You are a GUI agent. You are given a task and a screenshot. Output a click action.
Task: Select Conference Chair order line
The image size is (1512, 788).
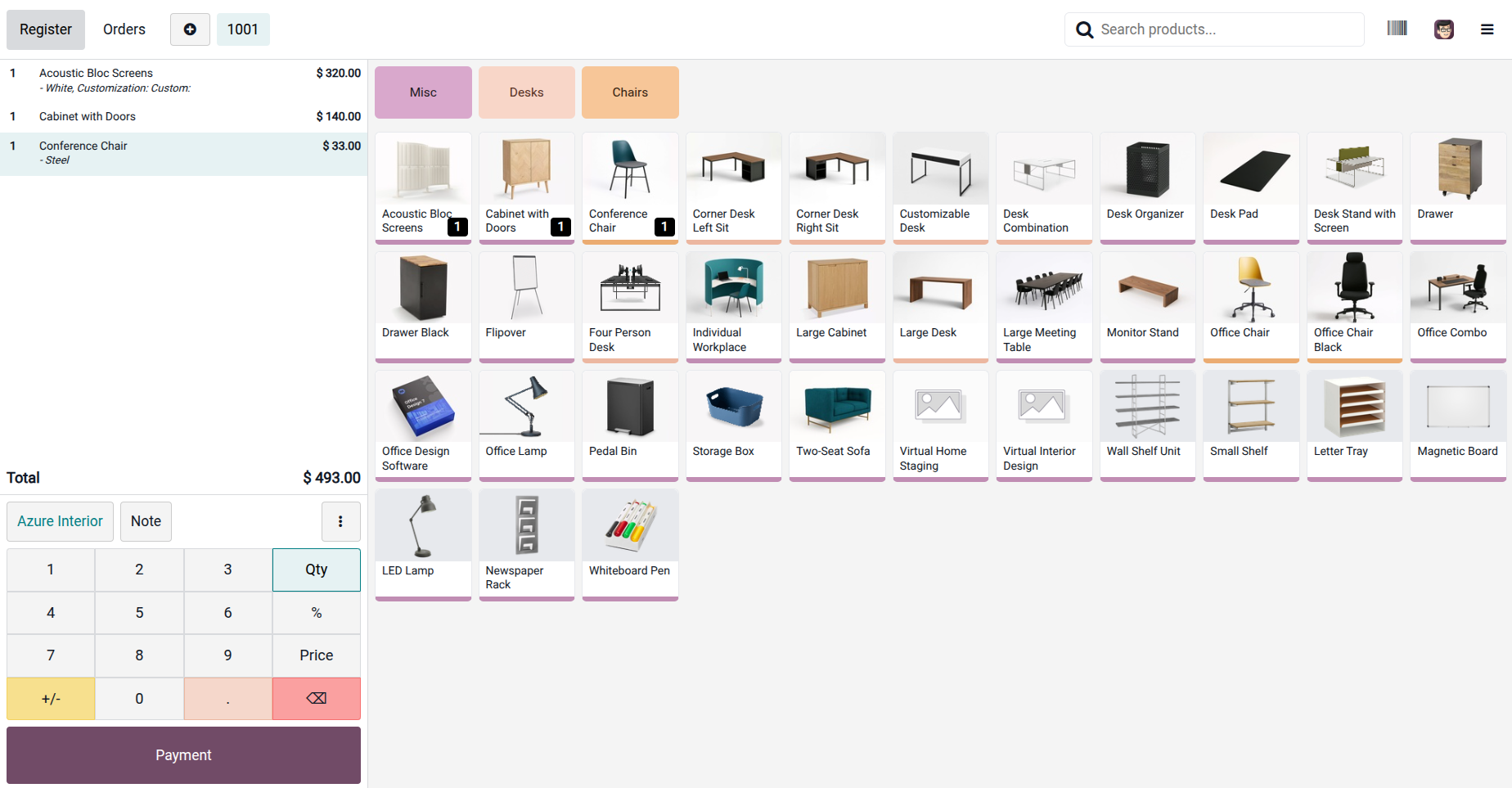pos(183,153)
